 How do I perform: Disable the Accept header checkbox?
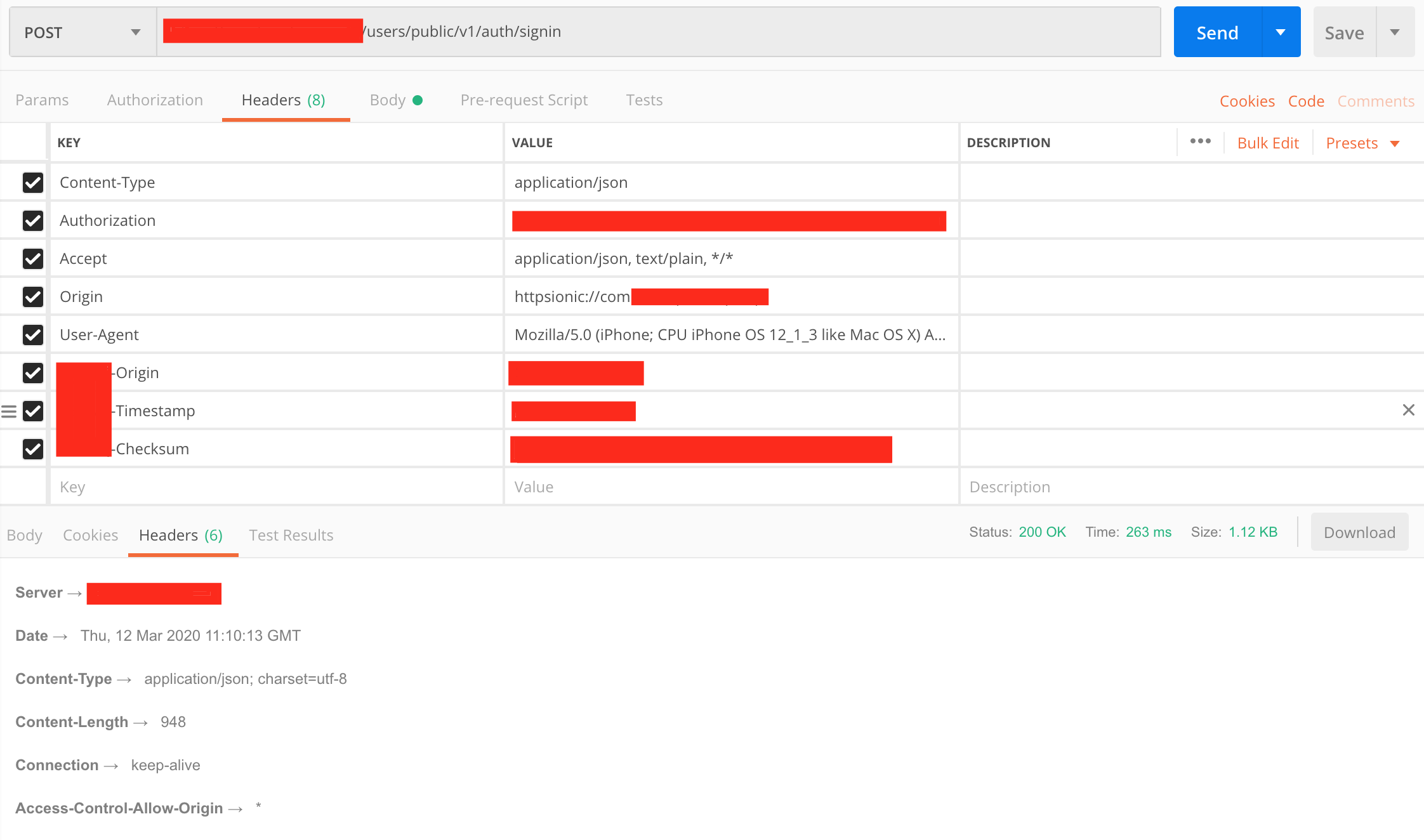click(33, 258)
